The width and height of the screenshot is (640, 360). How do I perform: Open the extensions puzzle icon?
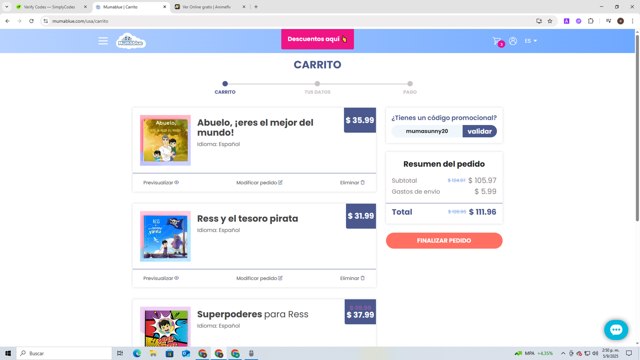591,21
